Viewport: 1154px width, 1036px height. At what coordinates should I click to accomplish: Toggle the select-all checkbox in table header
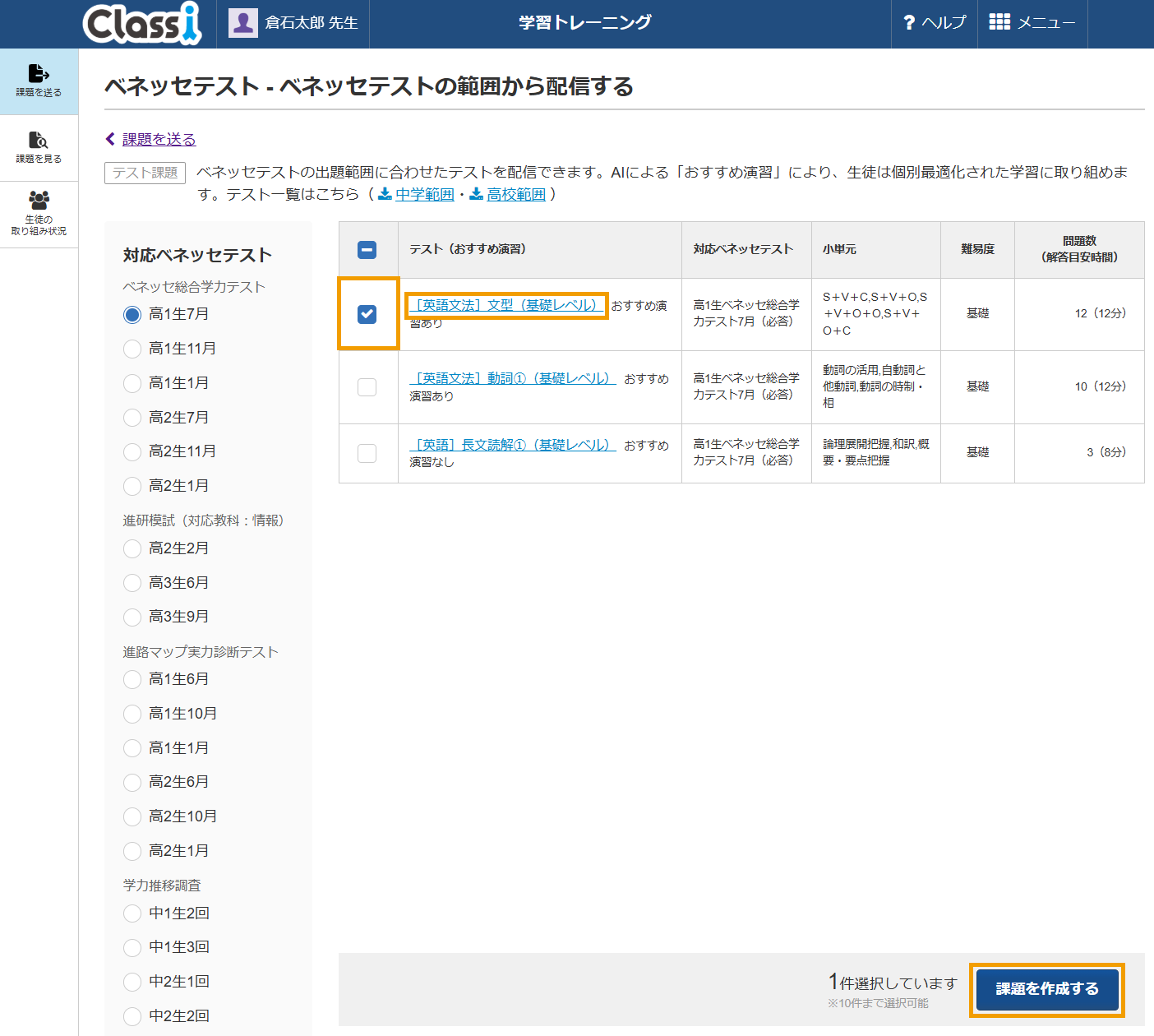coord(367,250)
